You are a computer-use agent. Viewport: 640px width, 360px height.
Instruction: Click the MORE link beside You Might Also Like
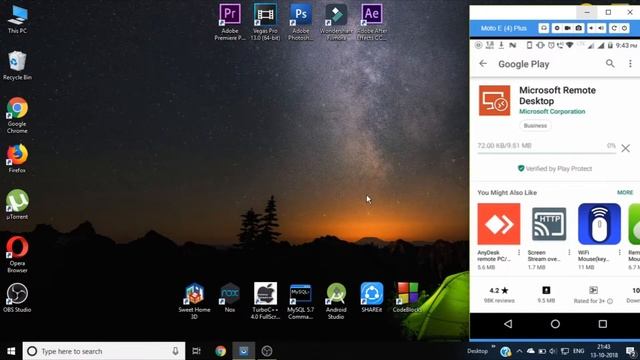(625, 192)
